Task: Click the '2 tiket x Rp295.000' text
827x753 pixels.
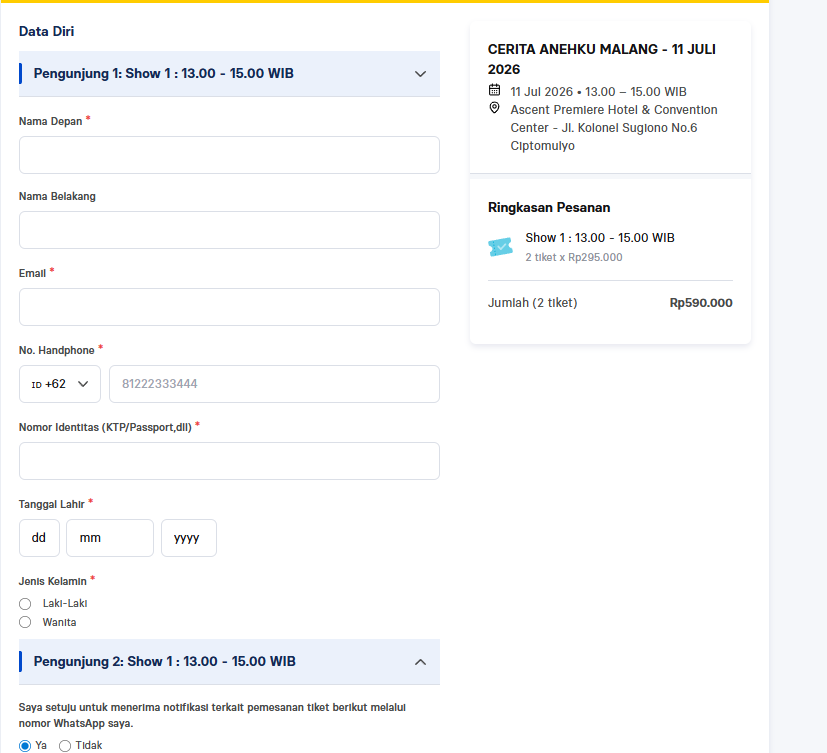Action: point(574,257)
